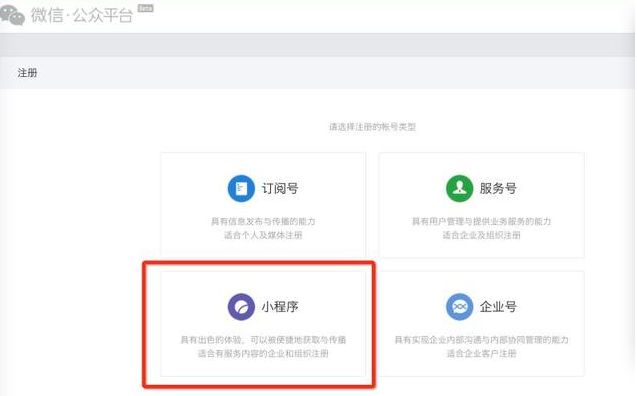Select the 服务号 account type title
Viewport: 637px width, 396px height.
498,188
